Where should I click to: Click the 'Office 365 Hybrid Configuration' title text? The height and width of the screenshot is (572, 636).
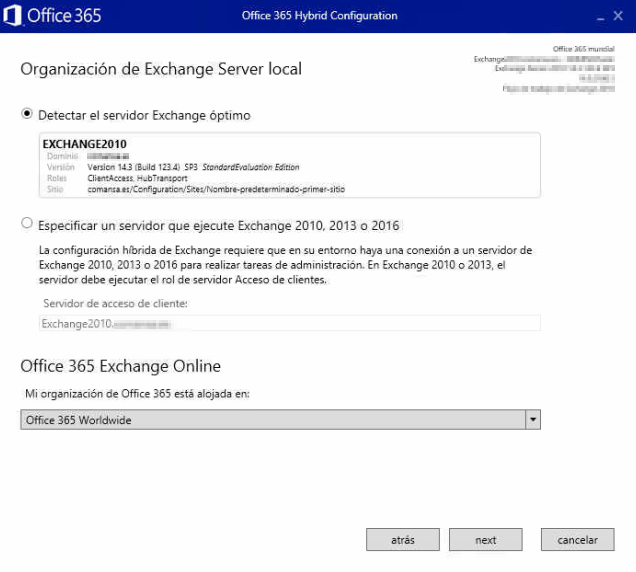pos(320,16)
